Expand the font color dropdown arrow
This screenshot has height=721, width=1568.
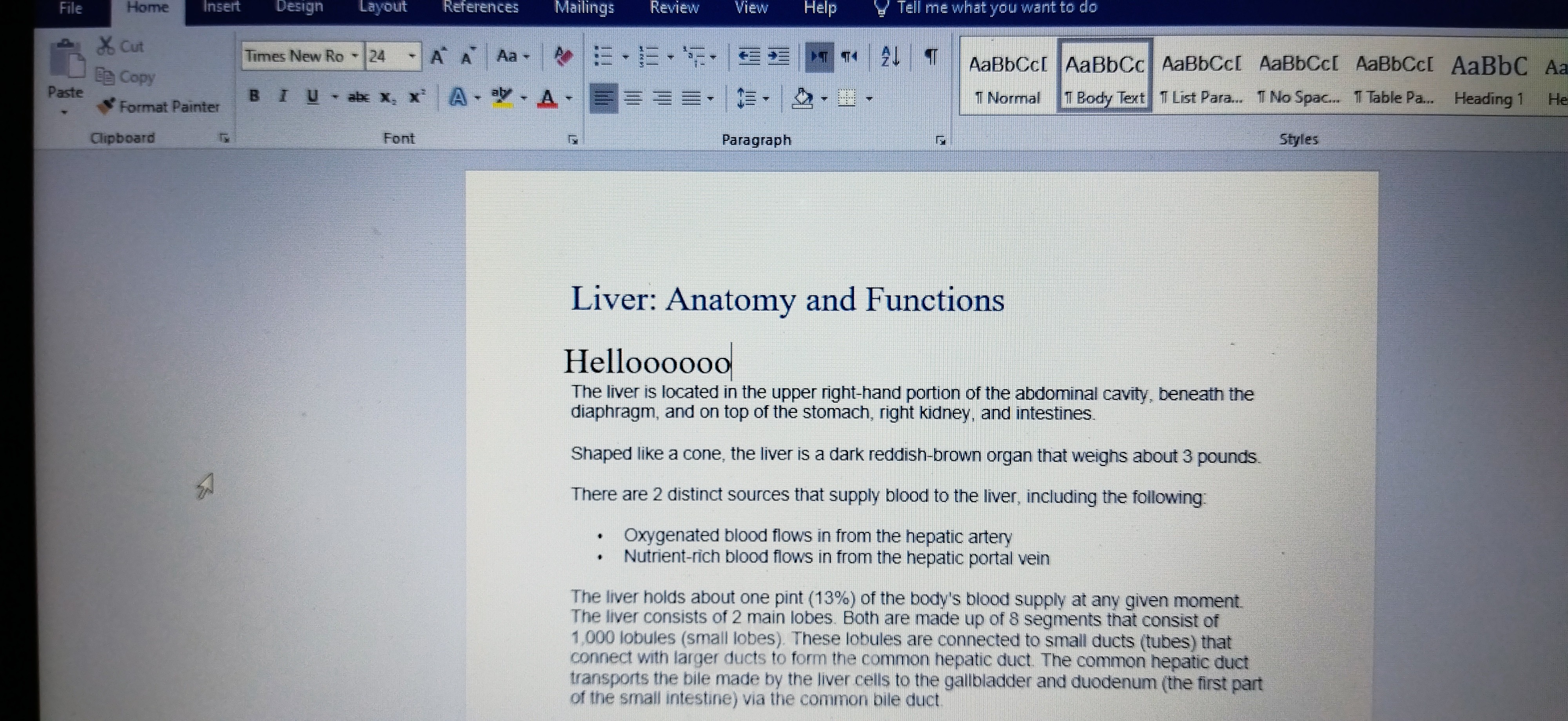pos(569,97)
